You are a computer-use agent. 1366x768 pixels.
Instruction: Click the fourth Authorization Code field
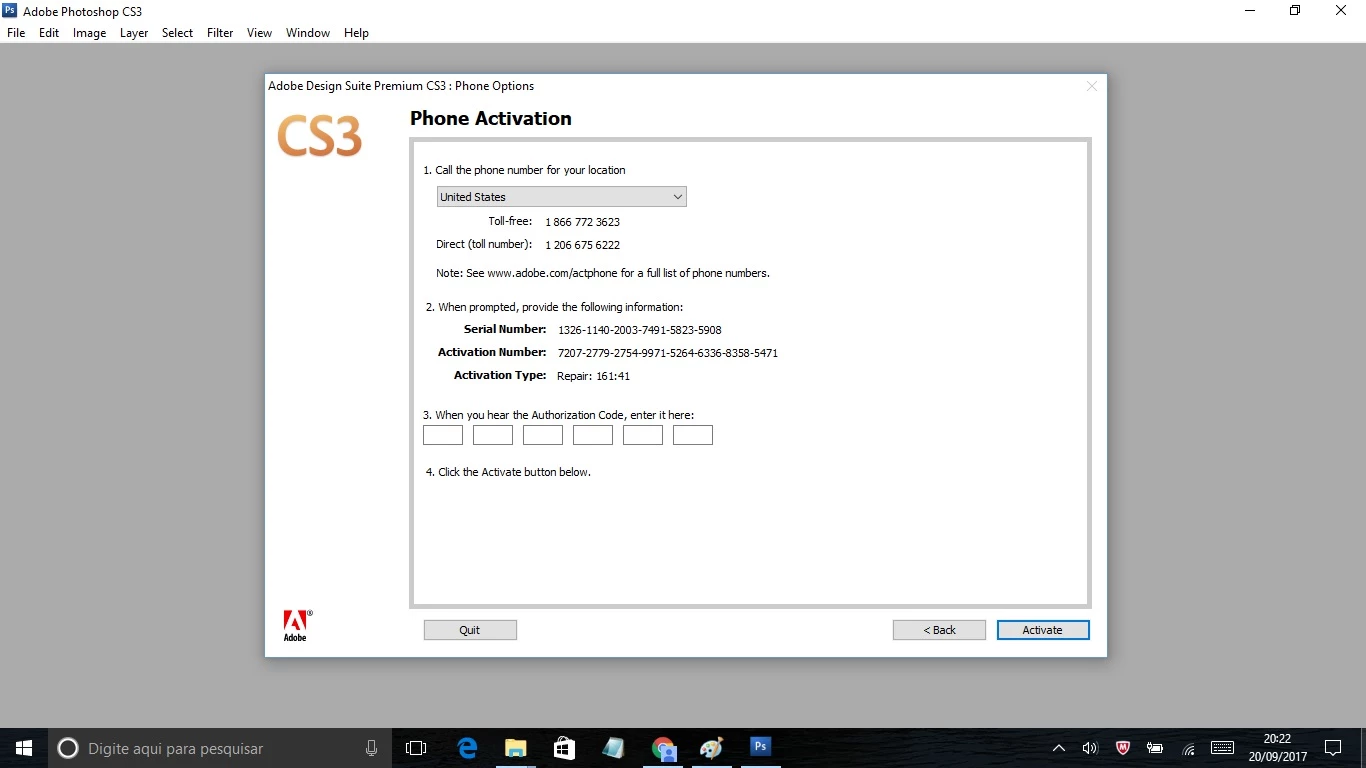pyautogui.click(x=593, y=435)
